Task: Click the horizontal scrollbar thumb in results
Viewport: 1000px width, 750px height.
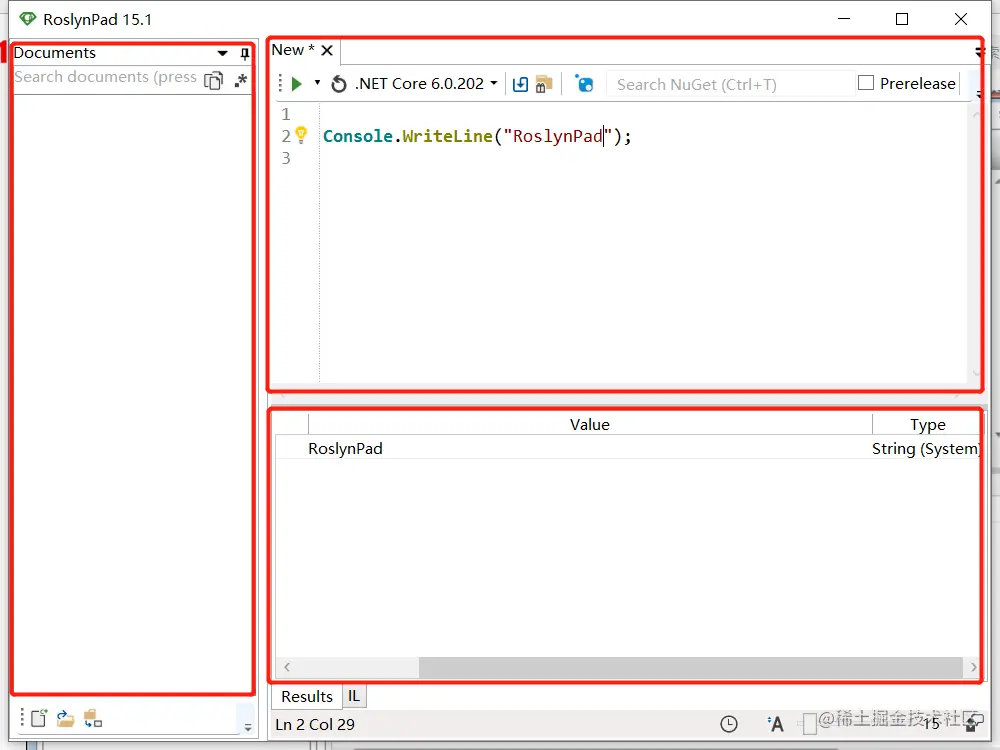Action: (x=691, y=667)
